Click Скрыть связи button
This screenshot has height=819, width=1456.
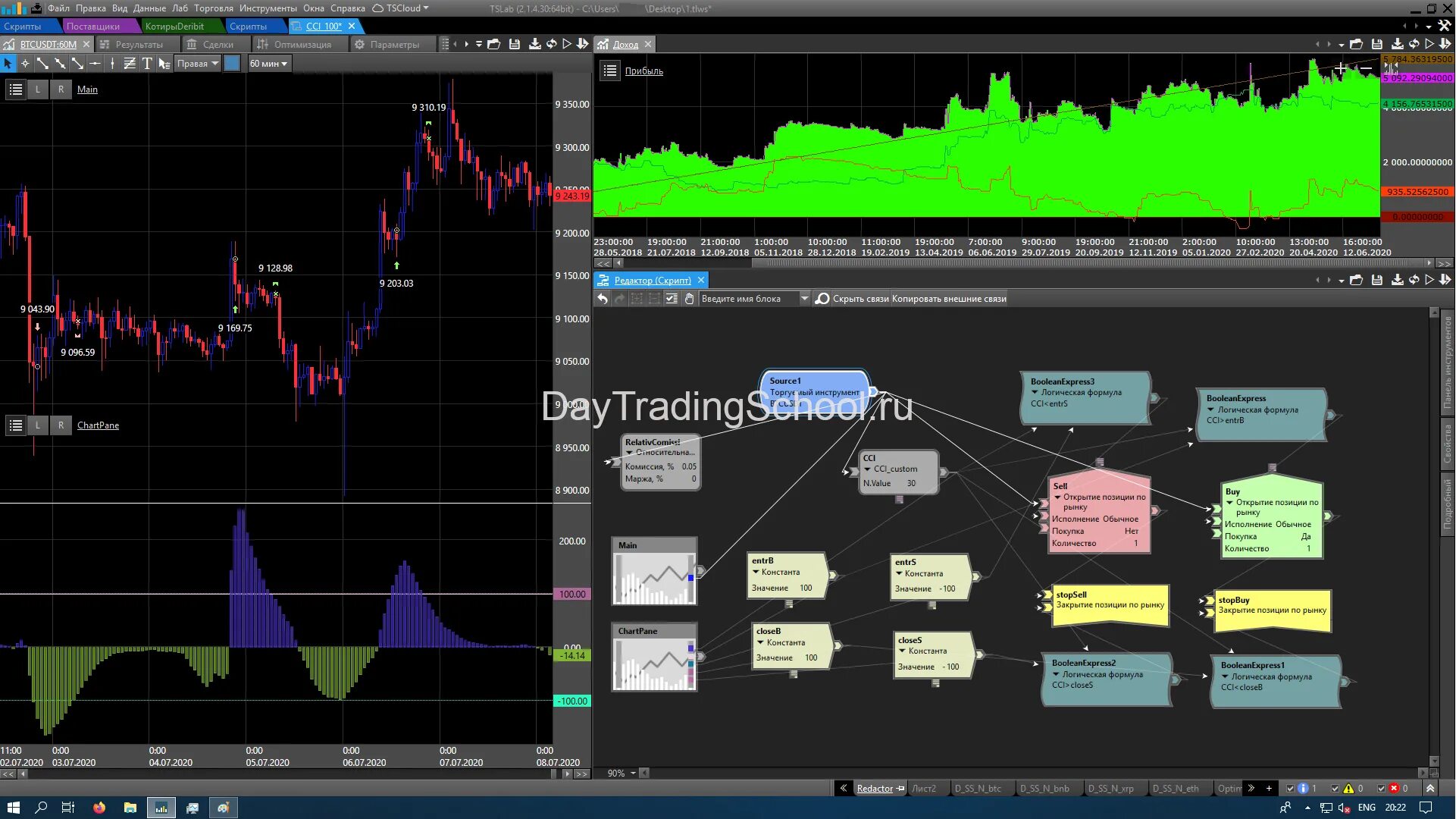coord(860,299)
